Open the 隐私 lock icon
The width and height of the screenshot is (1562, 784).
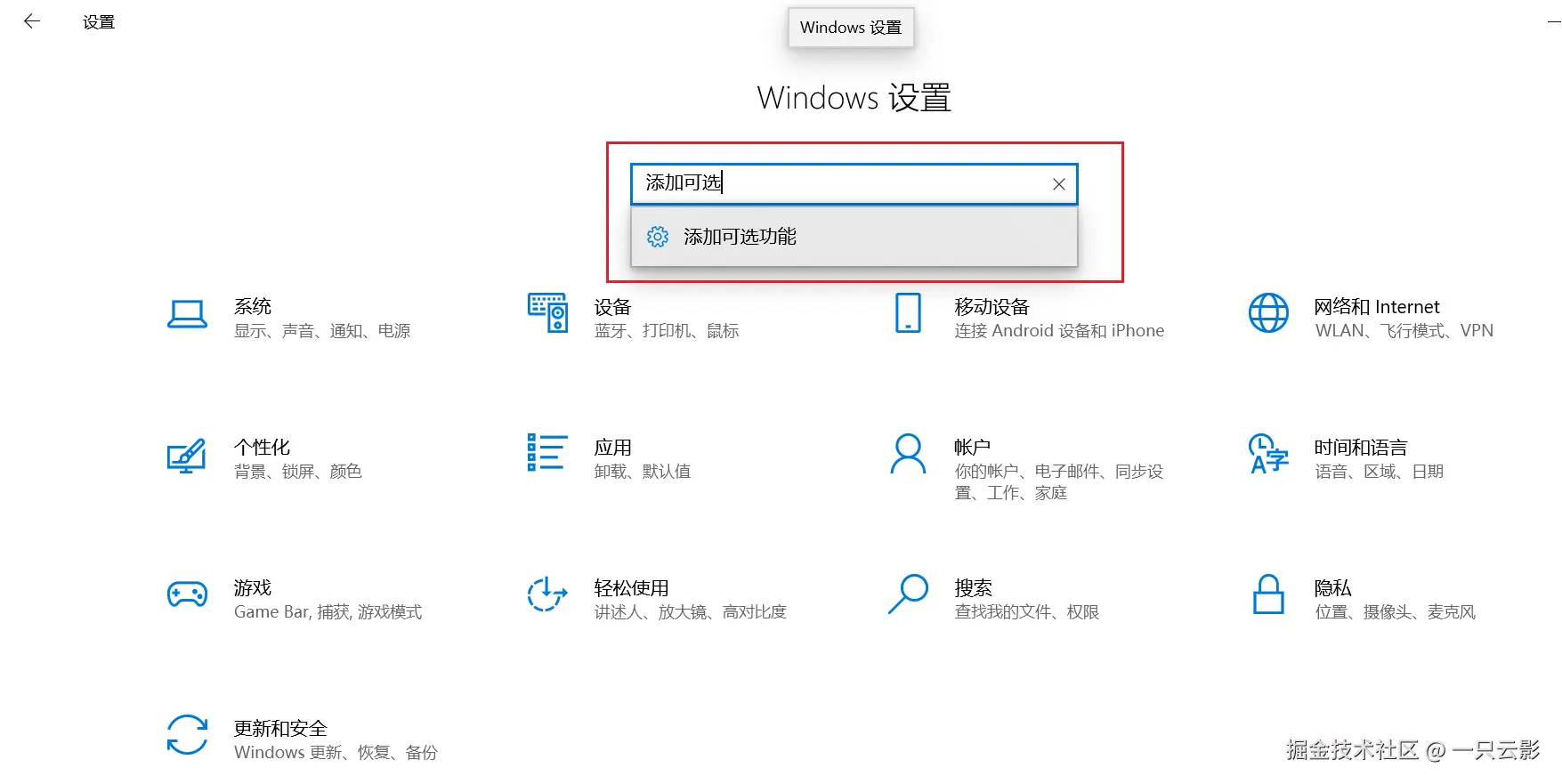pyautogui.click(x=1268, y=594)
